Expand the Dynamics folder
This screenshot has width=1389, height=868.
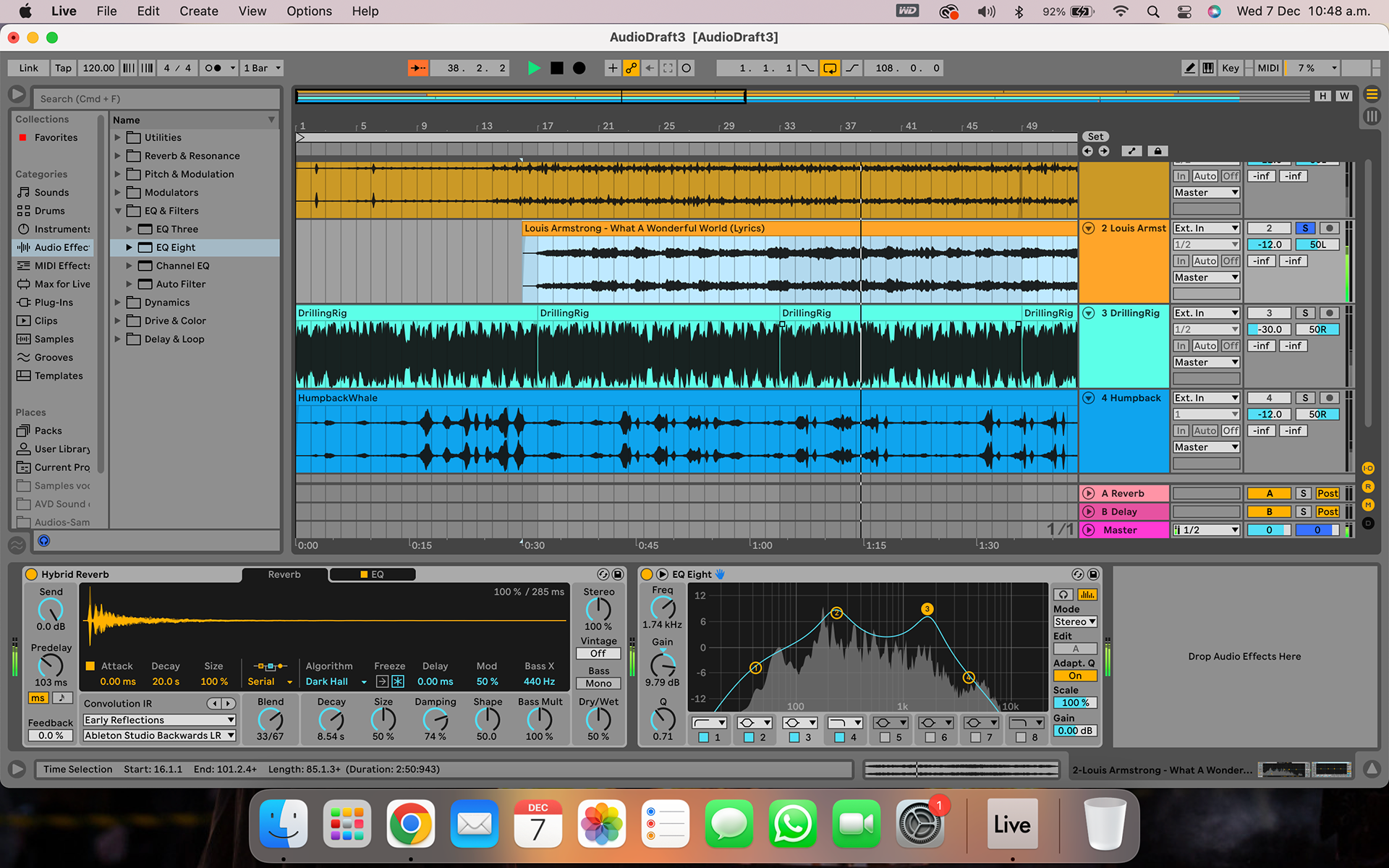[x=117, y=302]
